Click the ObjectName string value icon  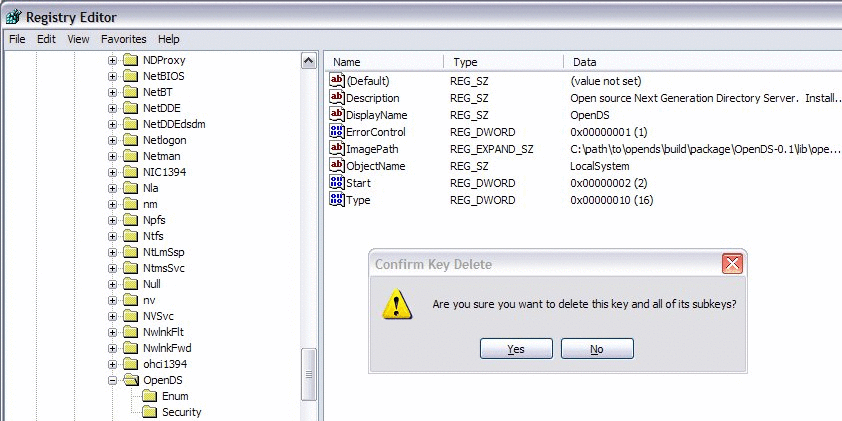pyautogui.click(x=337, y=165)
